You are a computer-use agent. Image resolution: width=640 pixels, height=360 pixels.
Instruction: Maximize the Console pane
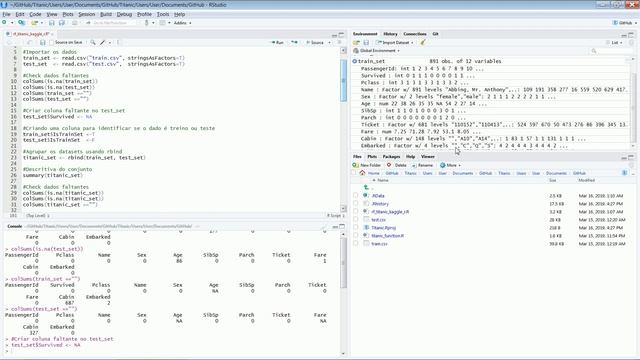click(342, 226)
